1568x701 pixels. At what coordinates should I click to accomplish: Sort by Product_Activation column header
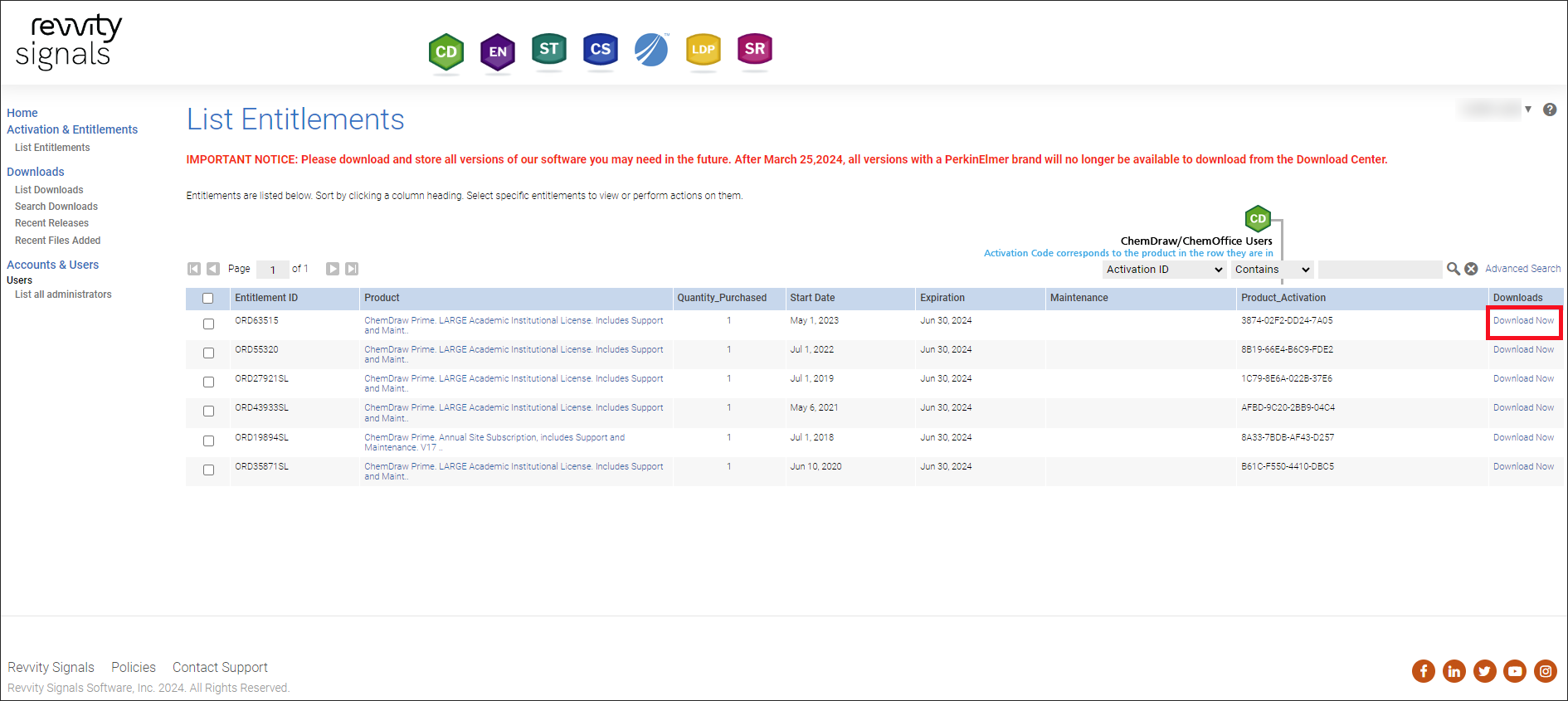click(x=1283, y=298)
